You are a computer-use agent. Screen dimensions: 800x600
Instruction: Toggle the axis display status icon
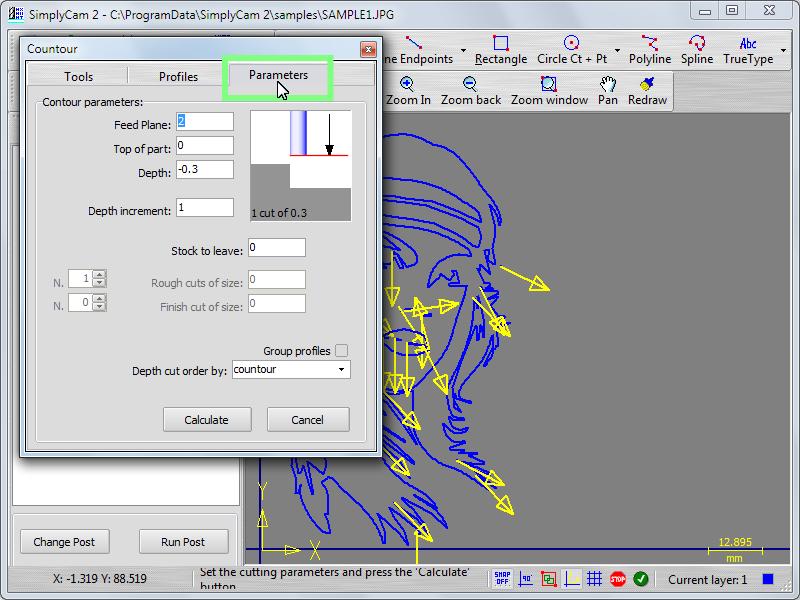(x=571, y=579)
